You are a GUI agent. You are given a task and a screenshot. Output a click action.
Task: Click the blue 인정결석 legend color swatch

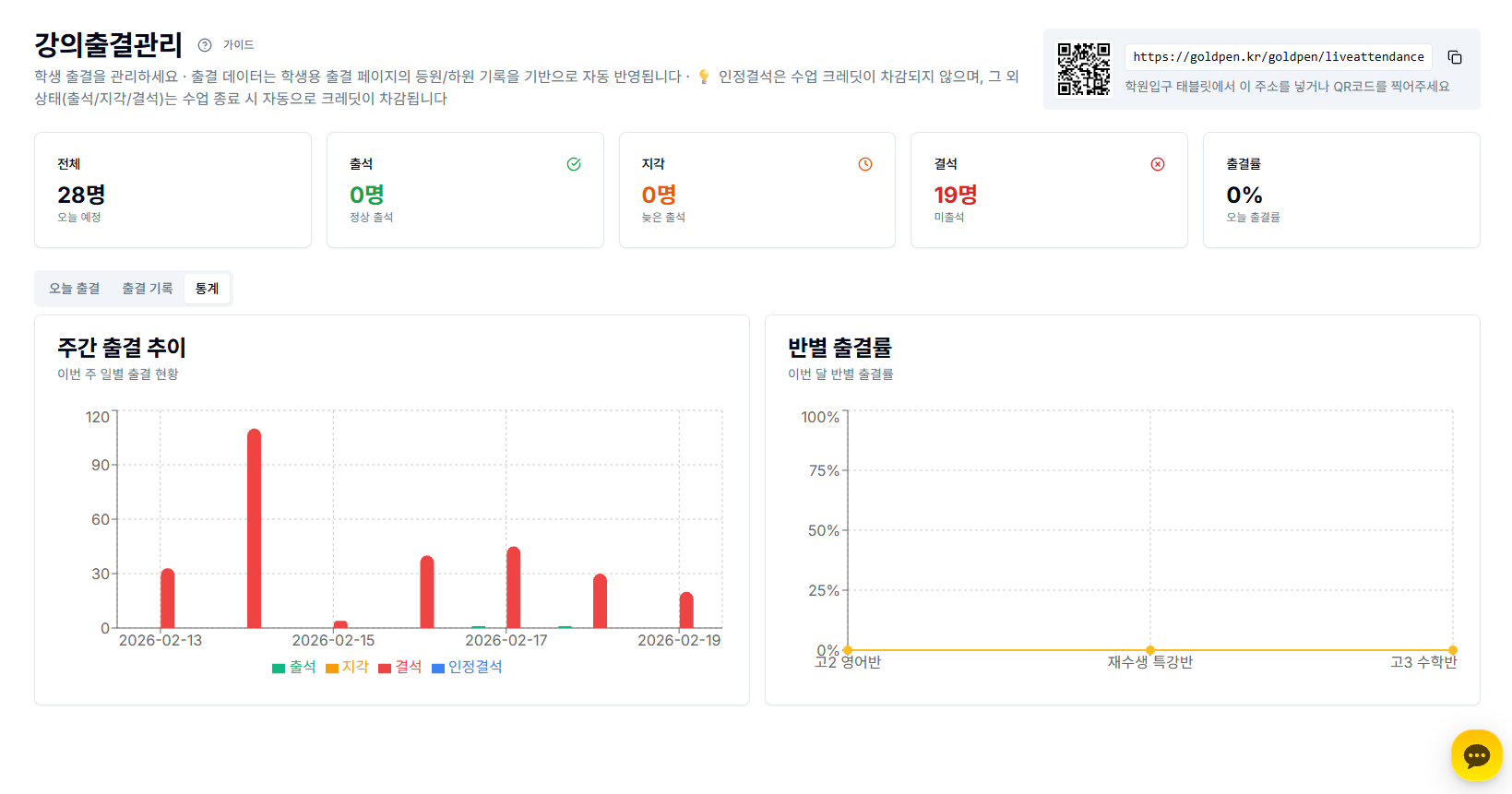438,668
